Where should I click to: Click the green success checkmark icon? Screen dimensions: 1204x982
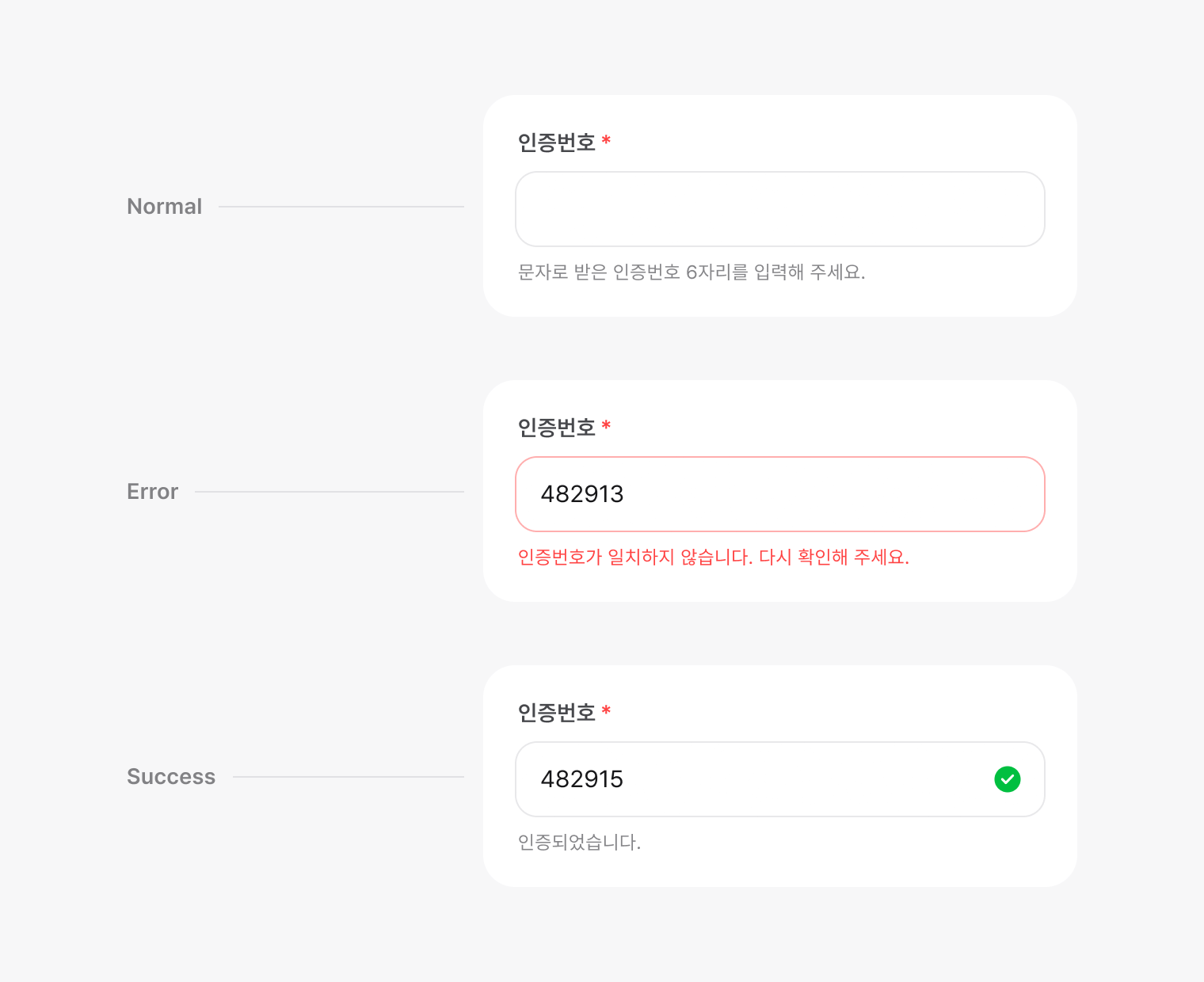click(x=1007, y=779)
